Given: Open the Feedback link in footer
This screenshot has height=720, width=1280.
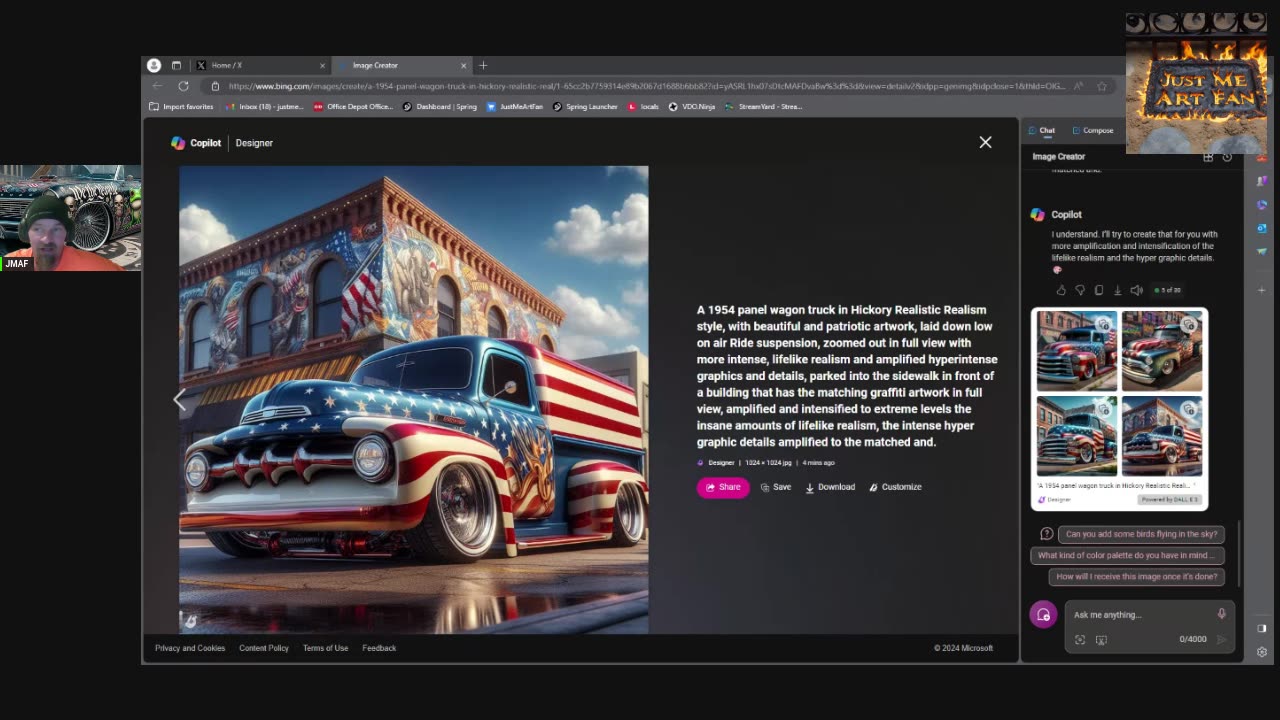Looking at the screenshot, I should [379, 648].
